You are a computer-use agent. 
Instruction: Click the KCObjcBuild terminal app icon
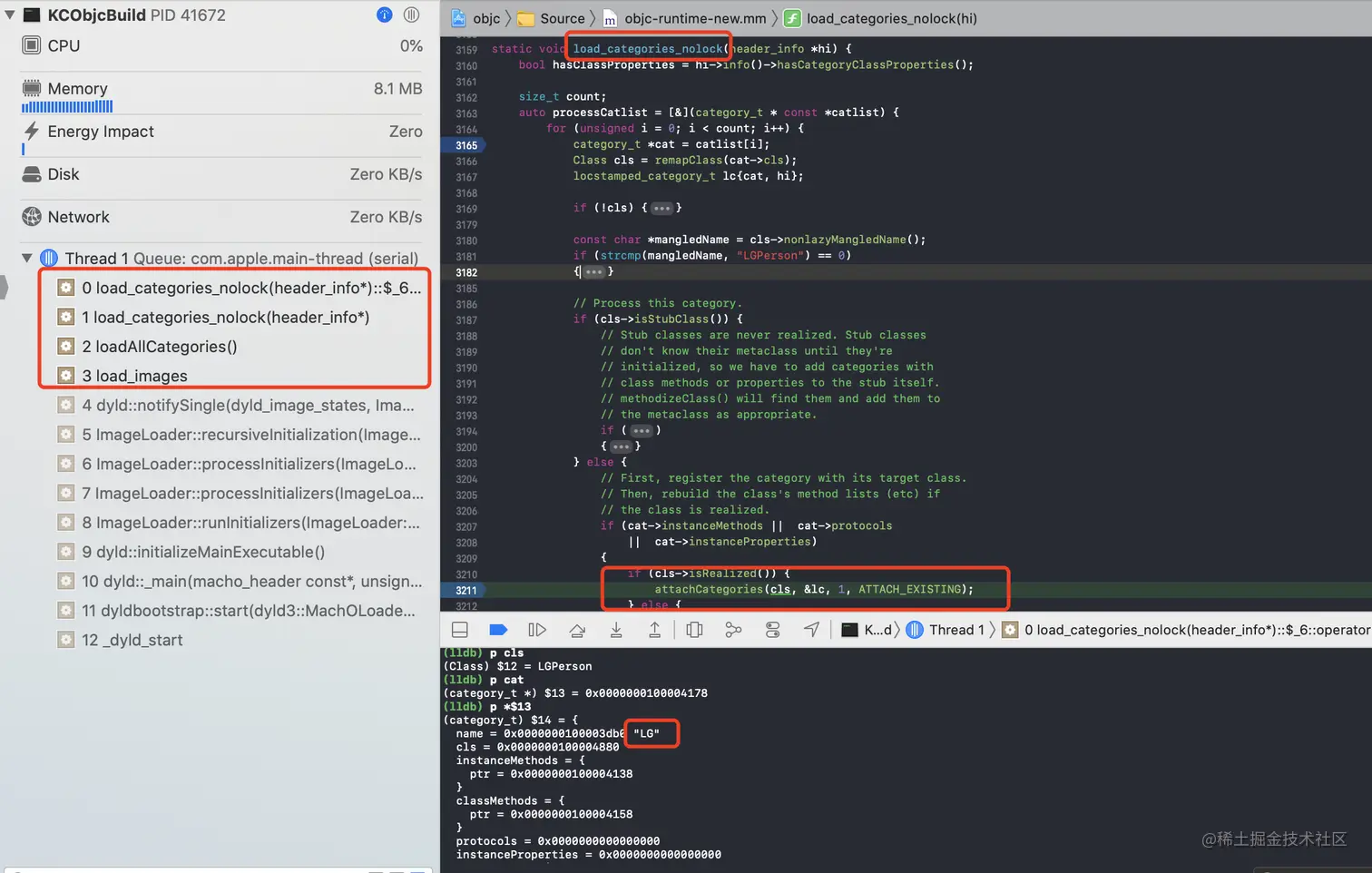[x=32, y=15]
